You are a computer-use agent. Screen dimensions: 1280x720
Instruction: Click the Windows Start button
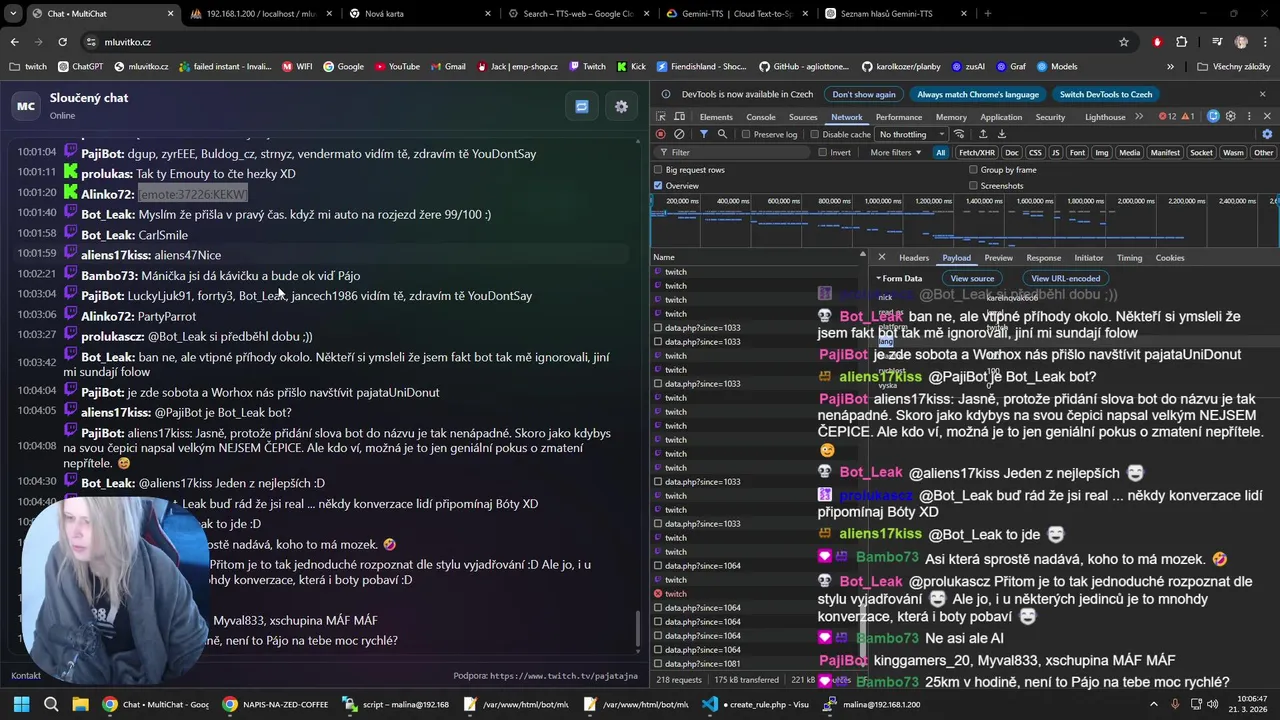click(x=21, y=704)
